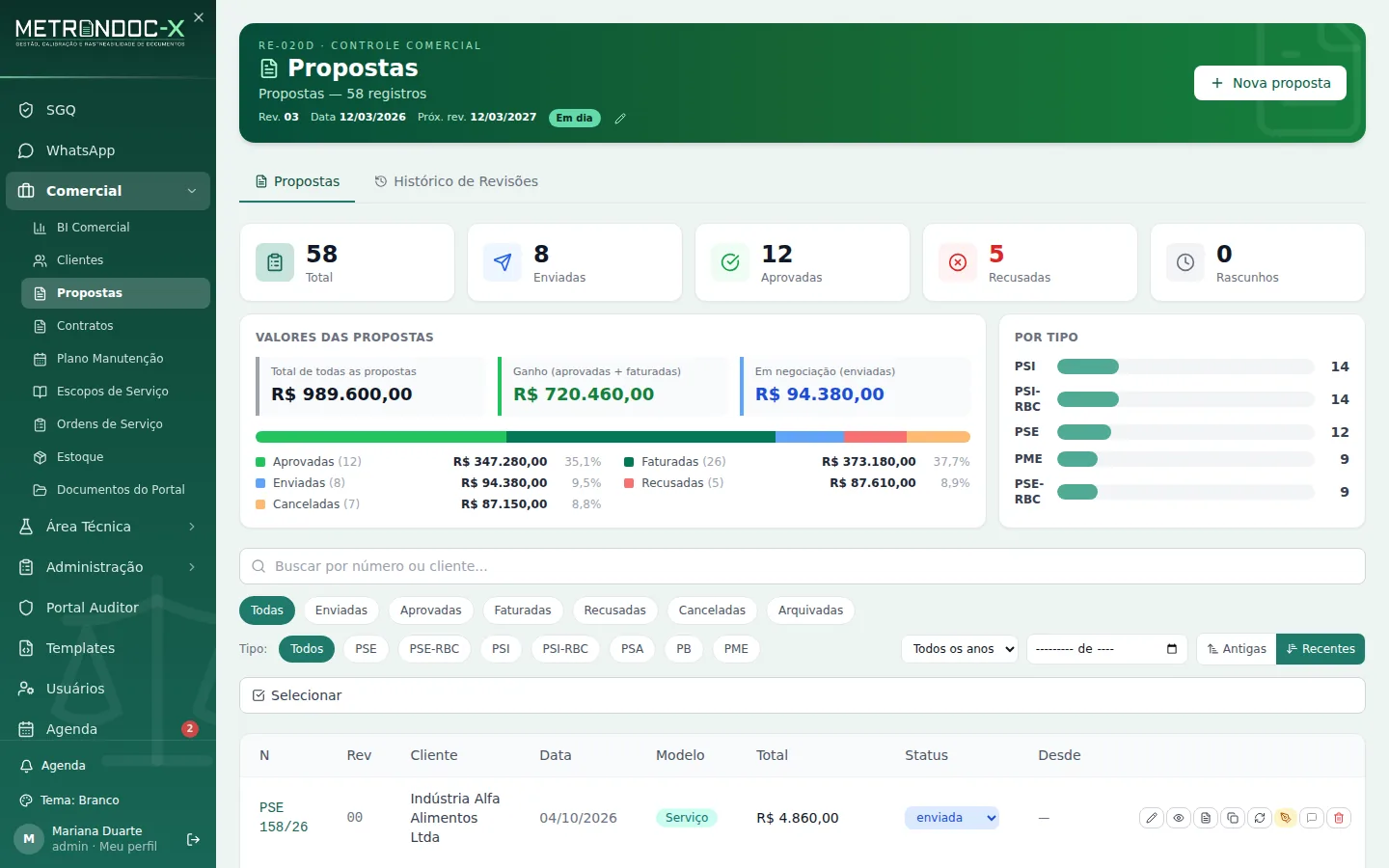Filter proposals by Canceladas chip
This screenshot has width=1389, height=868.
(x=712, y=610)
